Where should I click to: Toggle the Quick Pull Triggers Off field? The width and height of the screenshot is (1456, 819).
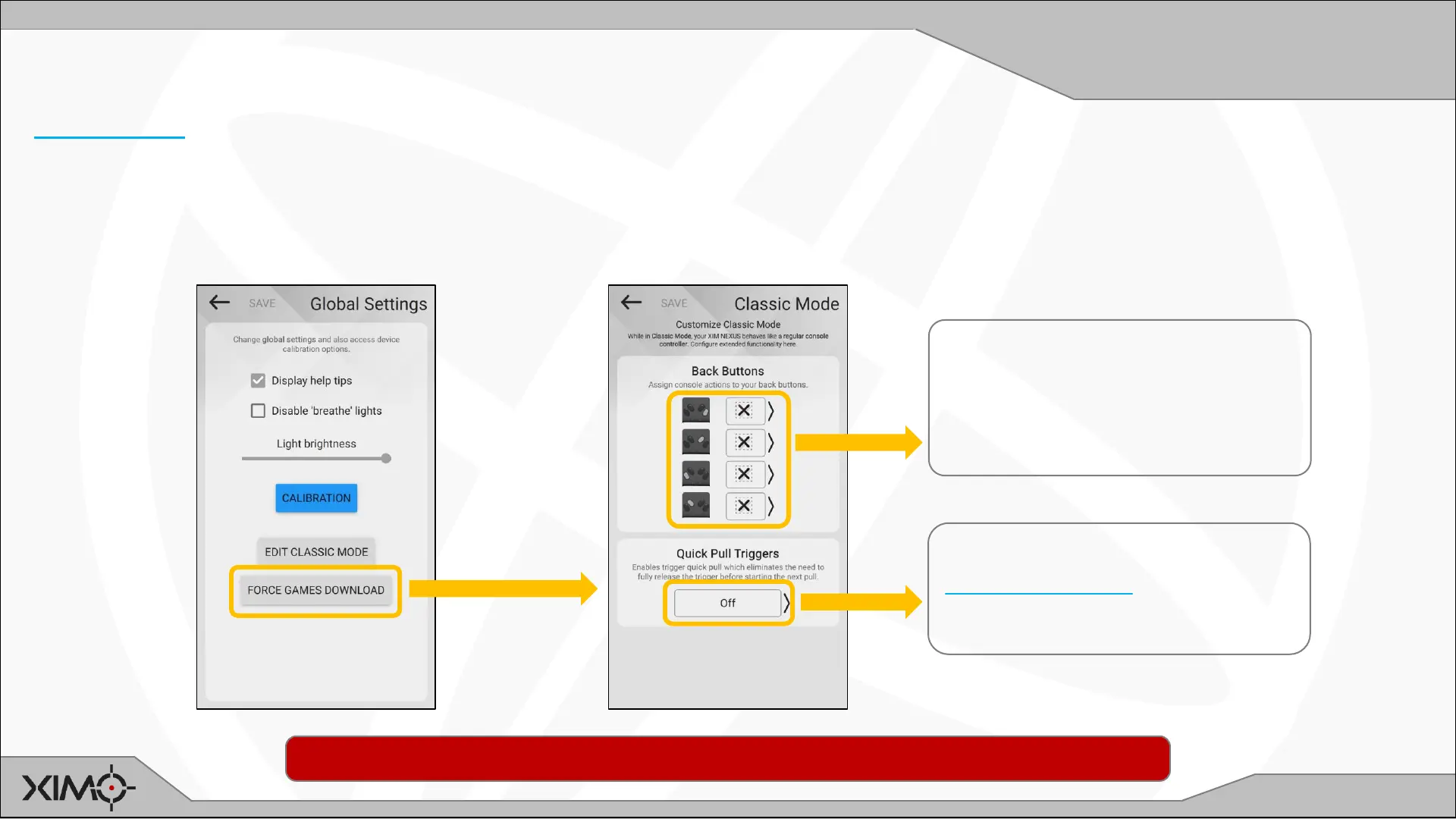click(x=727, y=603)
